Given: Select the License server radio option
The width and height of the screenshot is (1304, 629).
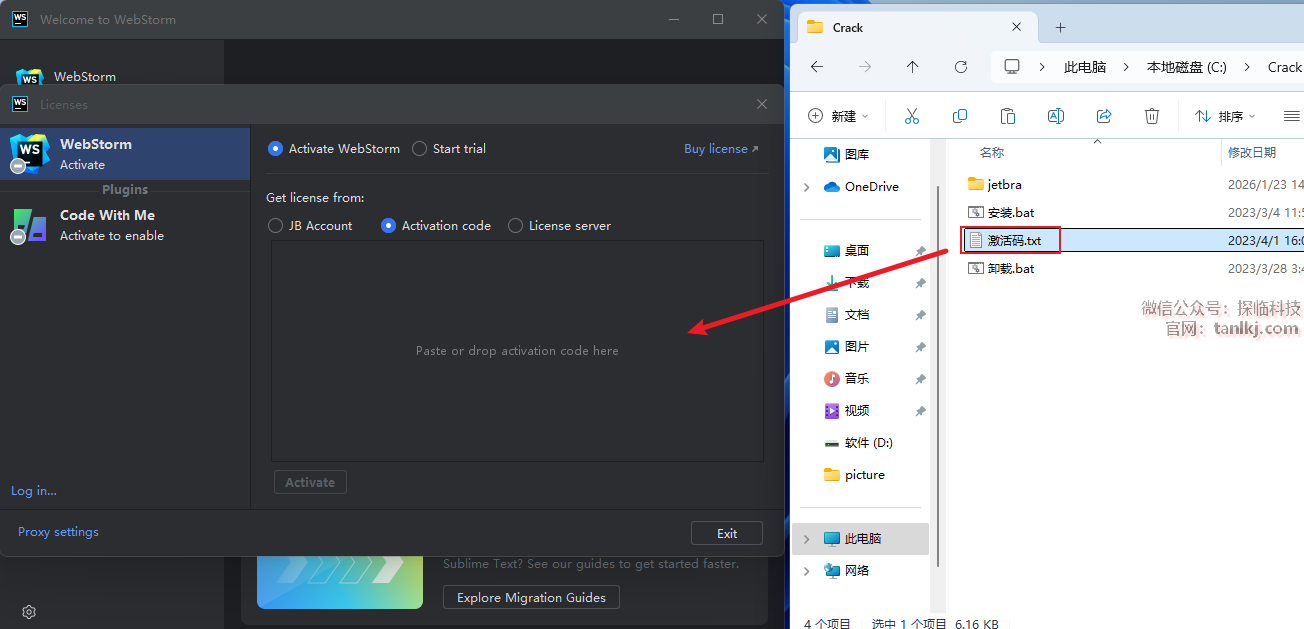Looking at the screenshot, I should tap(516, 226).
